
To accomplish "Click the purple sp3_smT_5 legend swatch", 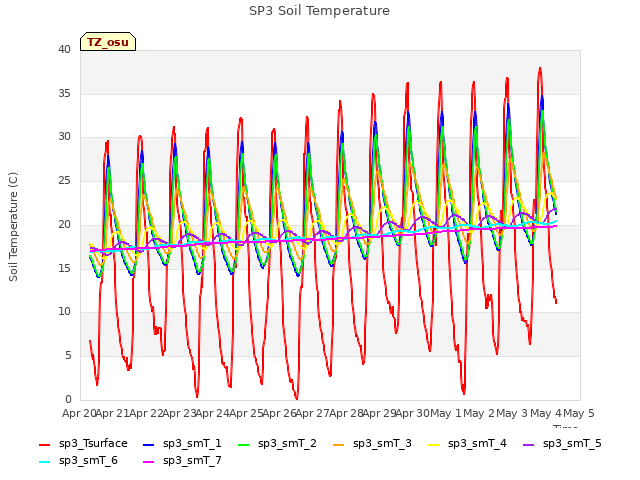I will [529, 444].
